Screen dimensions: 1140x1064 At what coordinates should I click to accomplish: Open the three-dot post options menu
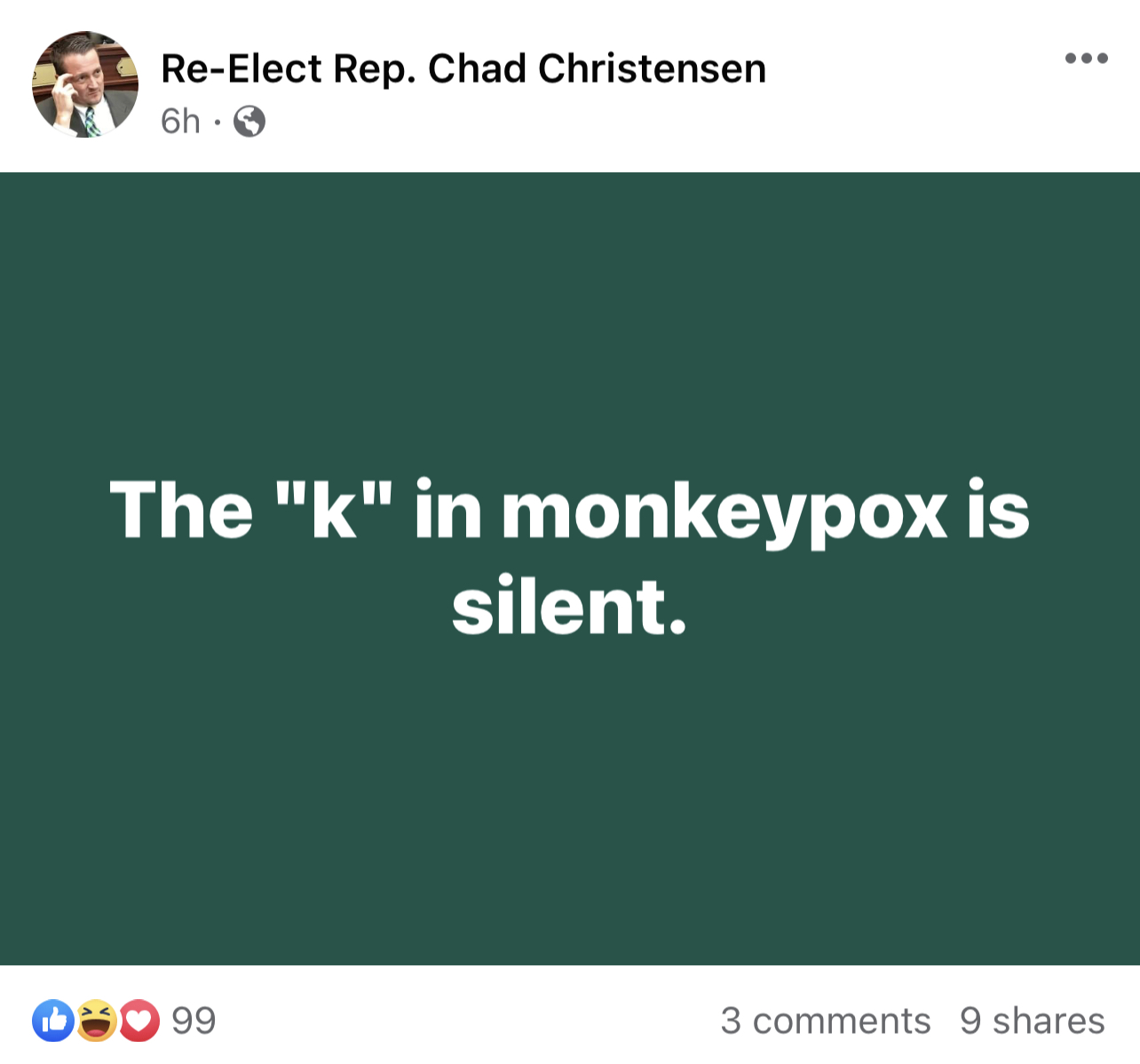point(1086,58)
